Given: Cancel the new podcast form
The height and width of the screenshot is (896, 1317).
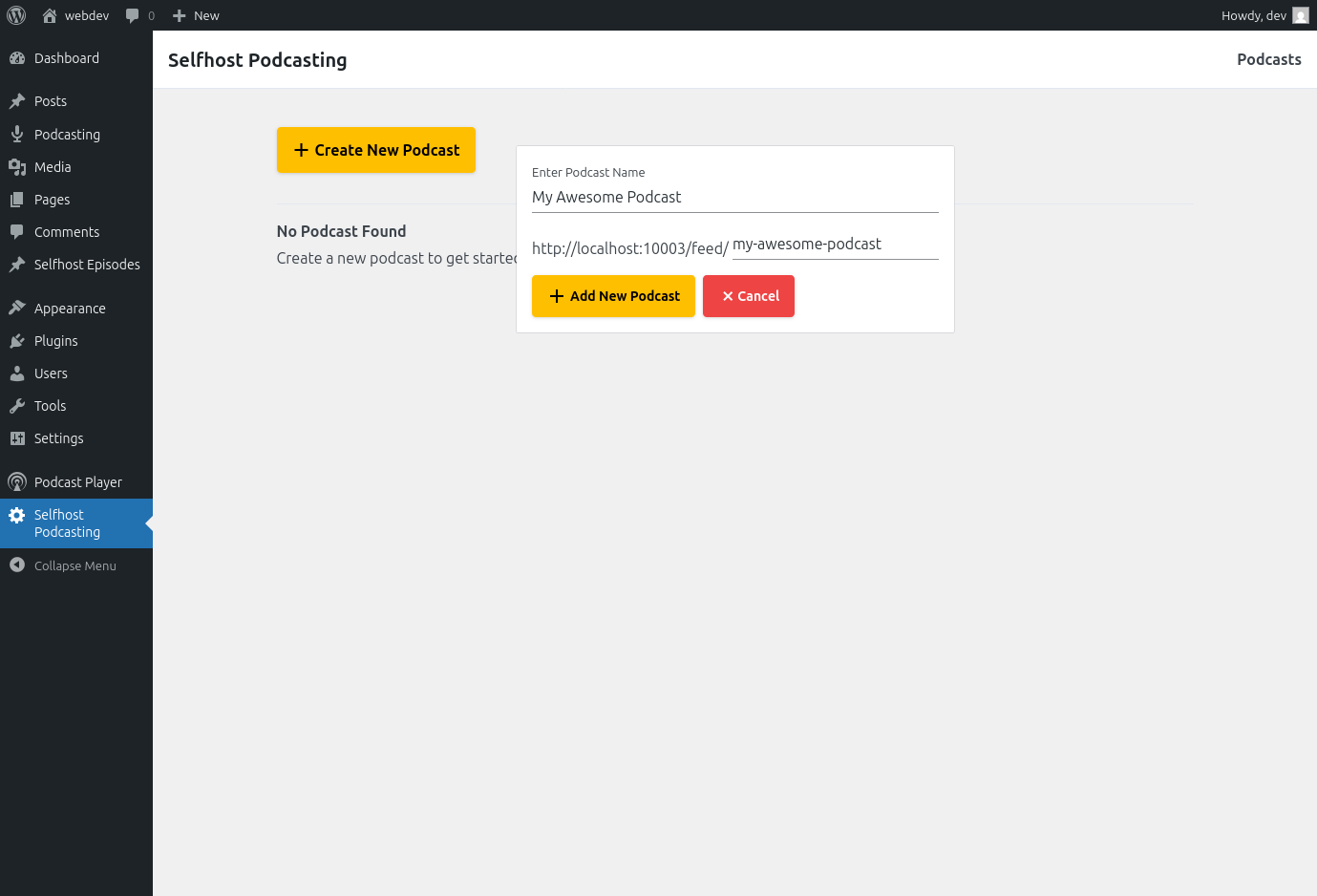Looking at the screenshot, I should click(749, 296).
